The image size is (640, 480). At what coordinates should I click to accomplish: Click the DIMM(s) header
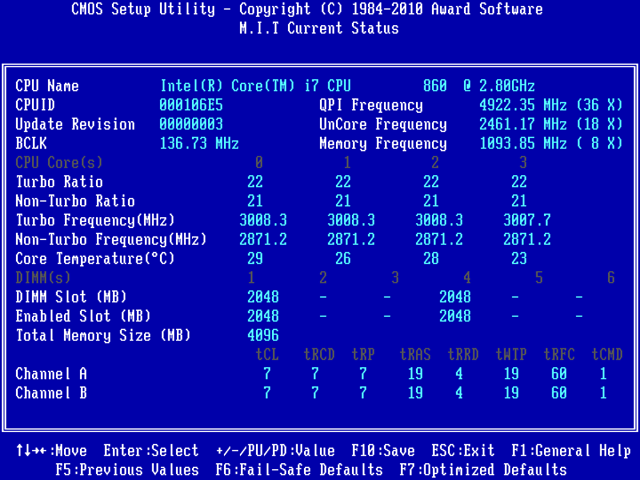[x=43, y=278]
